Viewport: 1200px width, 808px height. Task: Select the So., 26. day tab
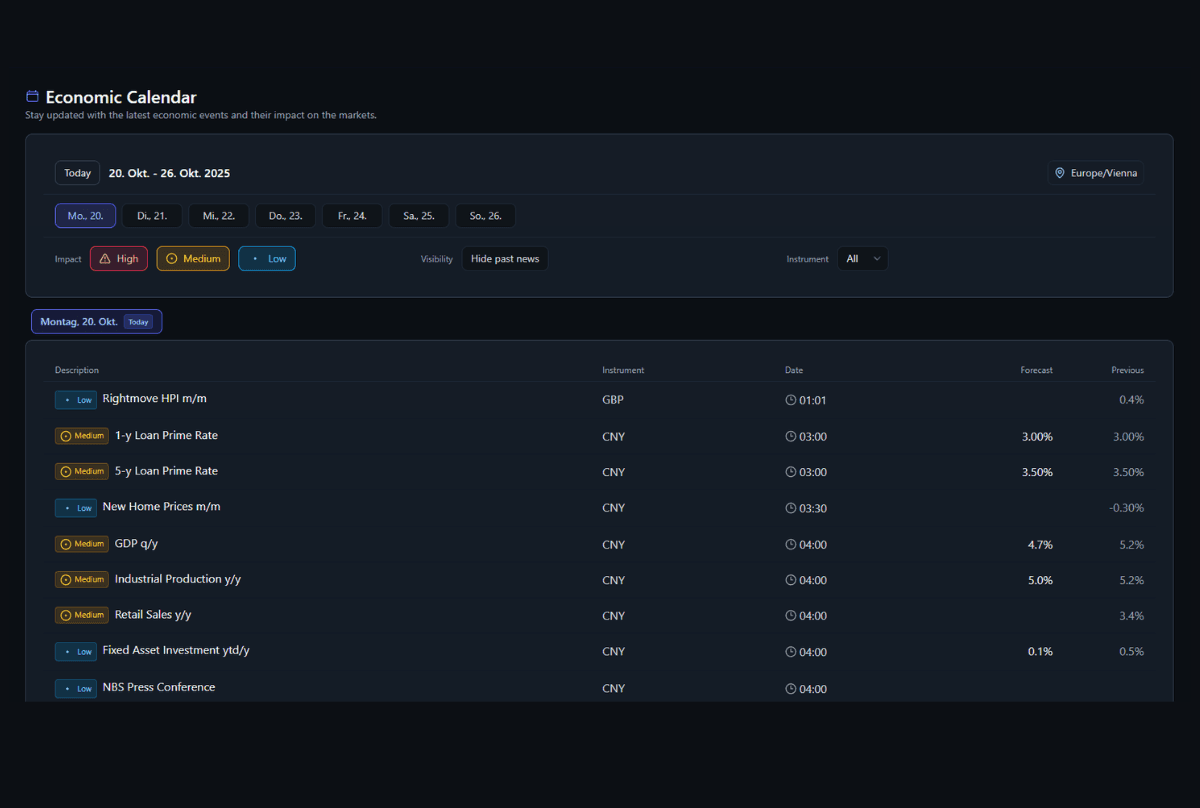point(485,216)
